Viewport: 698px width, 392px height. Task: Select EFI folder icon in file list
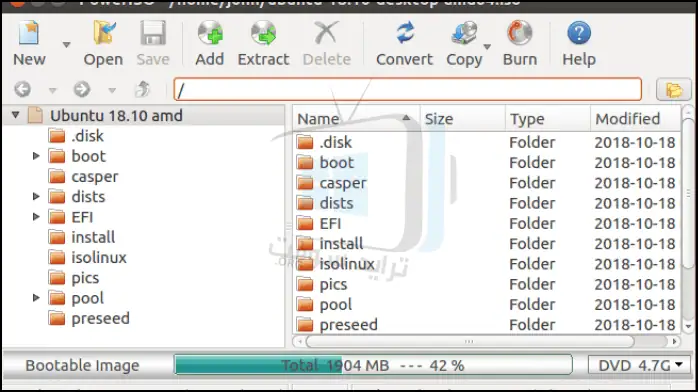coord(305,223)
